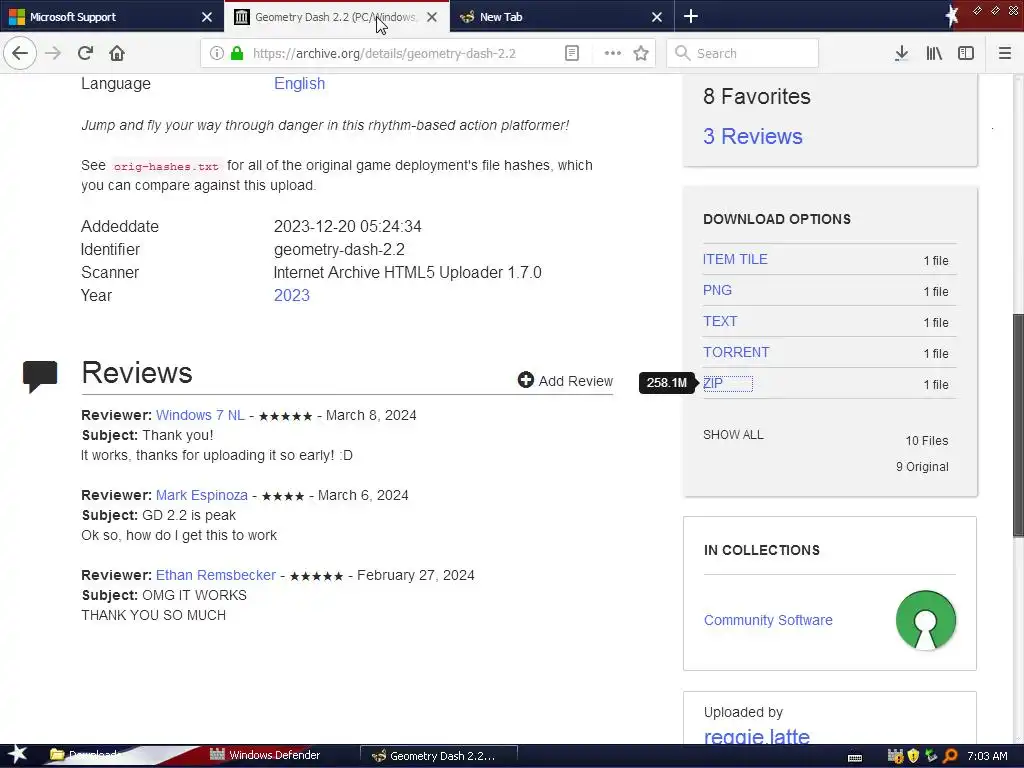Open the star Start button on taskbar

point(18,754)
